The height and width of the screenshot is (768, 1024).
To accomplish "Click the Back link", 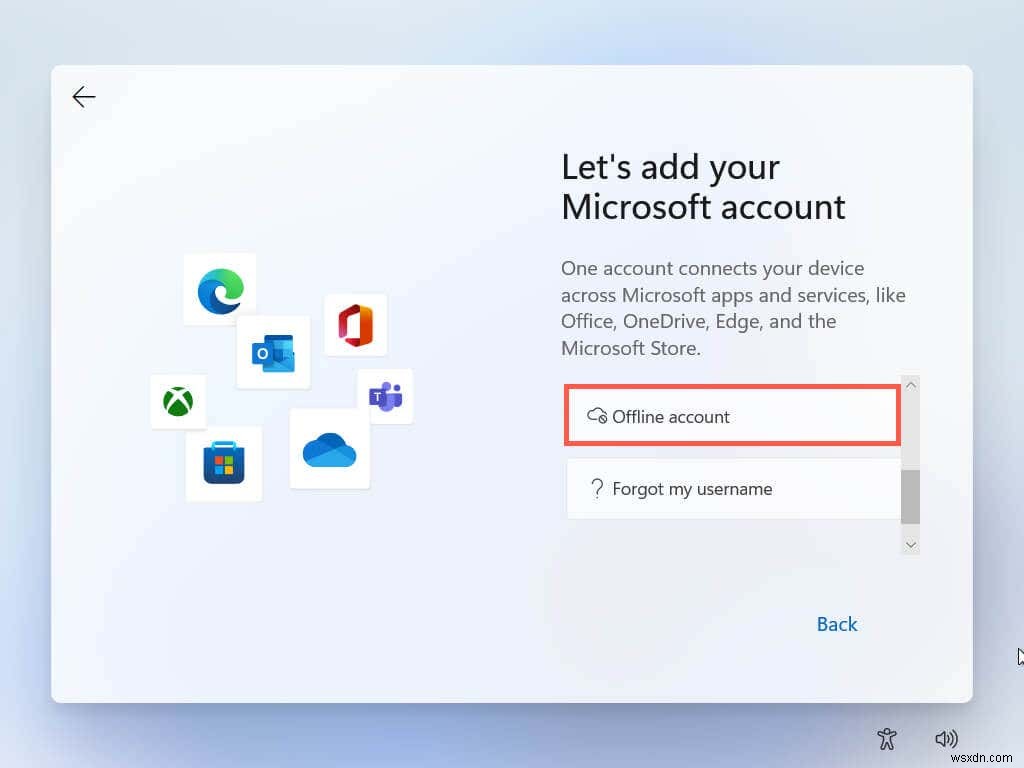I will (x=837, y=624).
